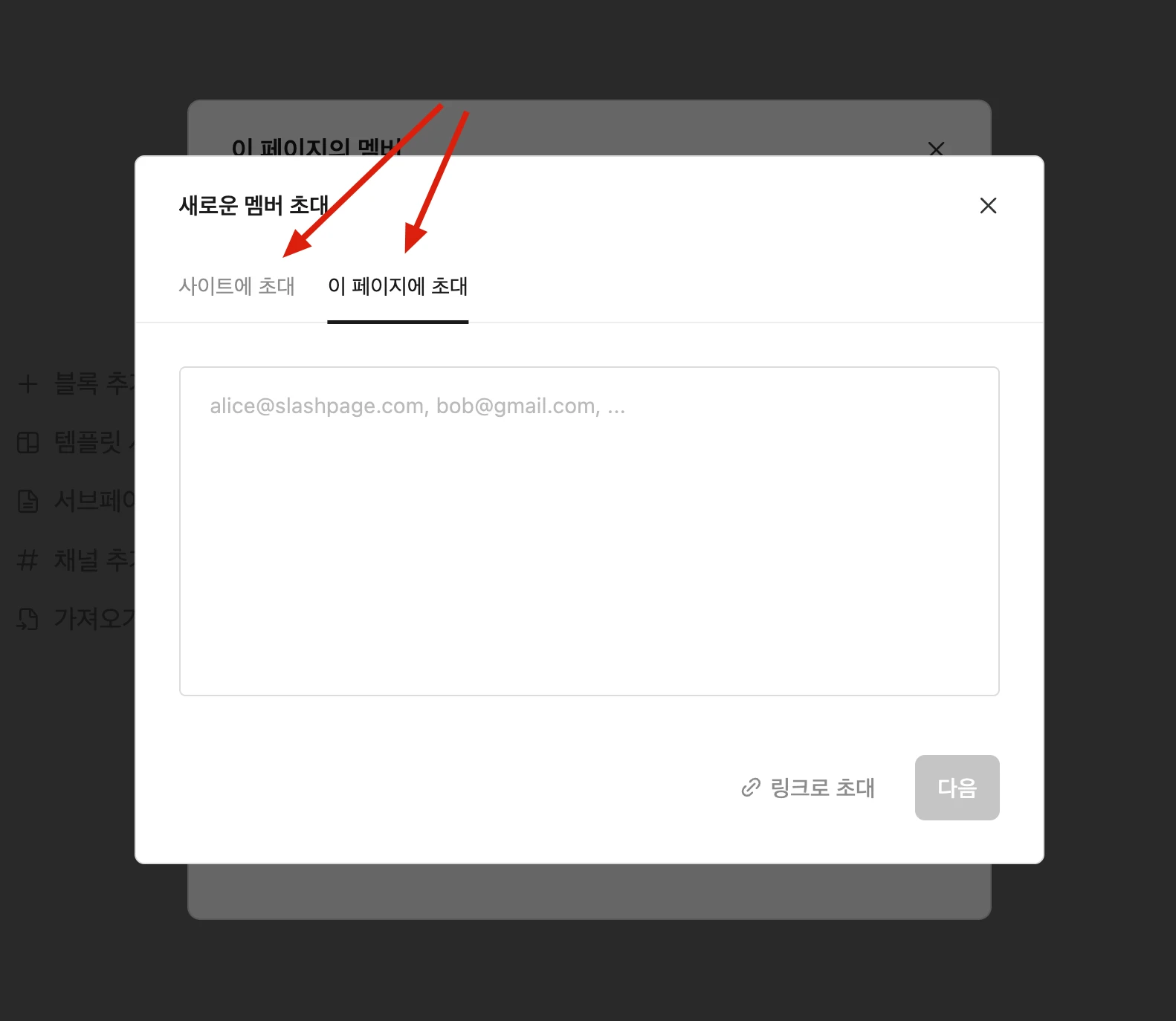Viewport: 1176px width, 1021px height.
Task: Select the 채널 추가 sidebar entry
Action: (76, 560)
